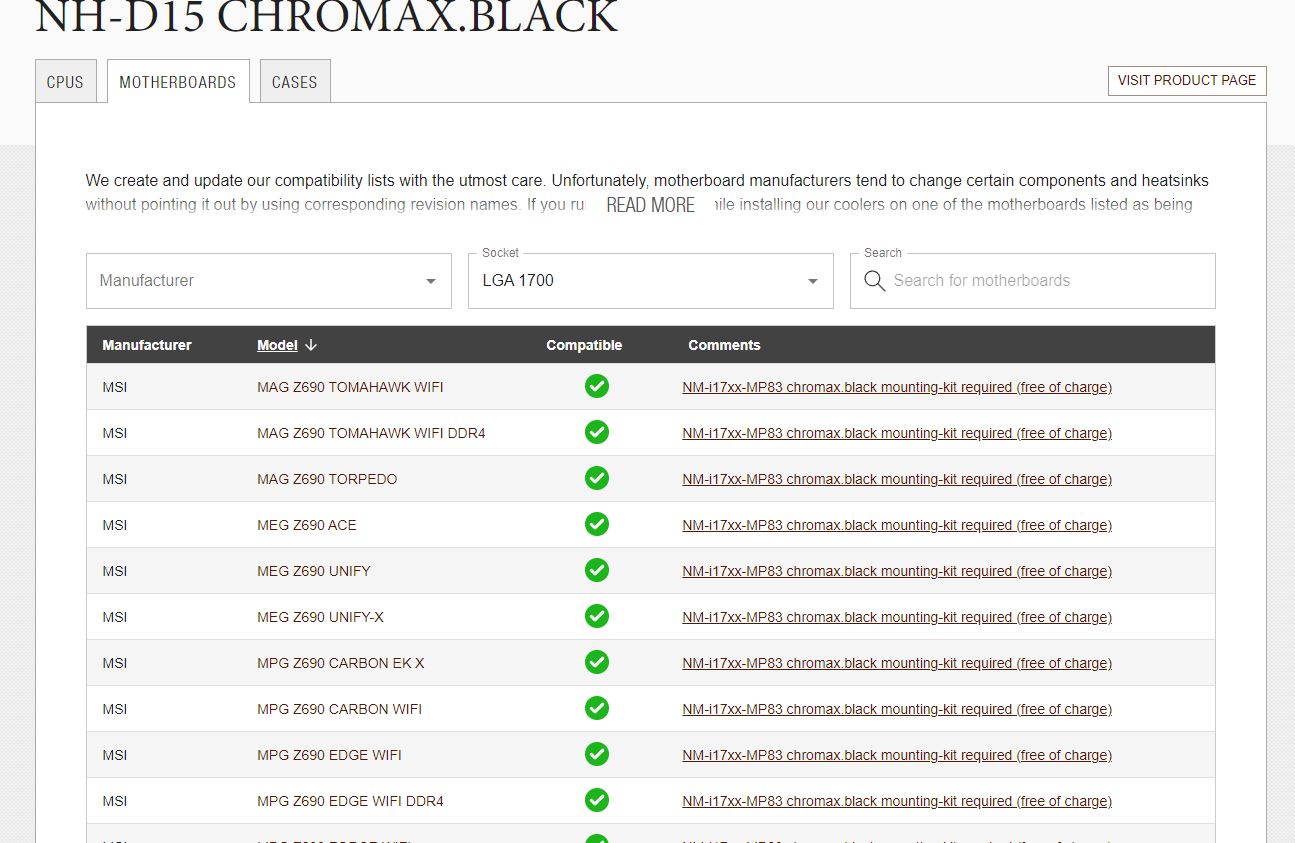Click the green checkmark in MAG Z690 TORPEDO row
Screen dimensions: 1295x843
(597, 478)
